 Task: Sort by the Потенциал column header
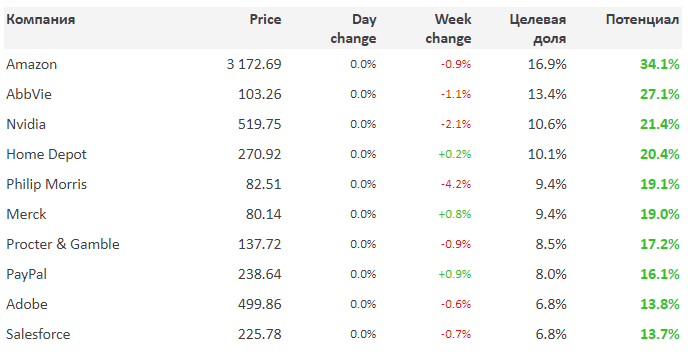pos(642,20)
